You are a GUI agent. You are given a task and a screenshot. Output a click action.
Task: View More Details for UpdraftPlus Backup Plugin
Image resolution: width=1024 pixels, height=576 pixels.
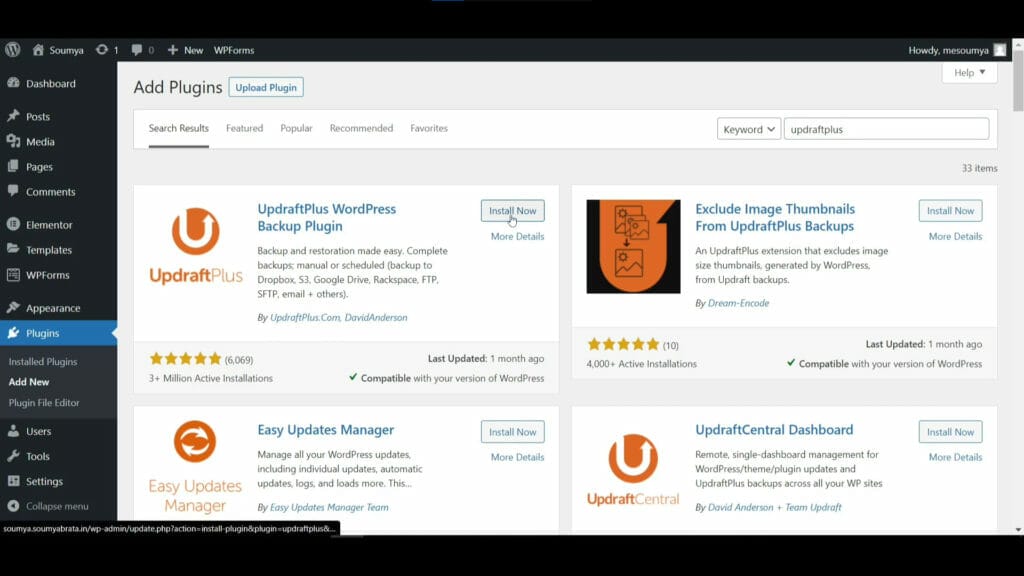click(x=517, y=236)
